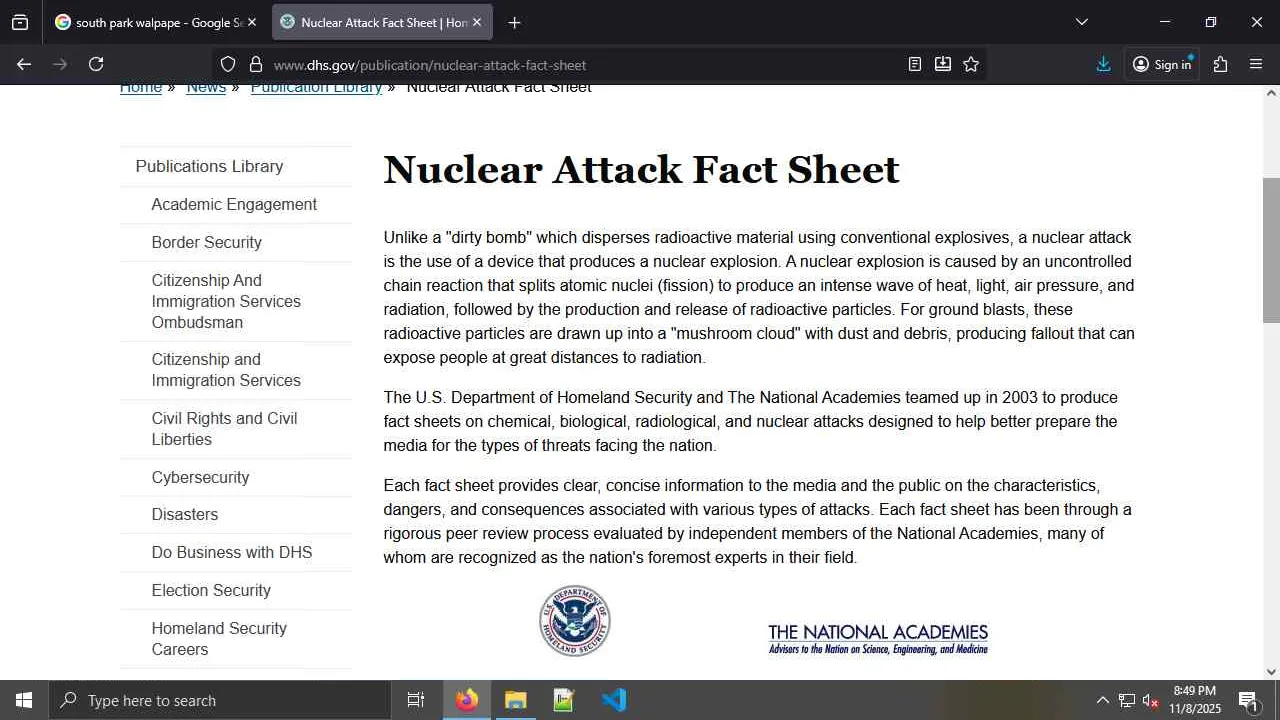Select Border Security in the sidebar

click(206, 242)
